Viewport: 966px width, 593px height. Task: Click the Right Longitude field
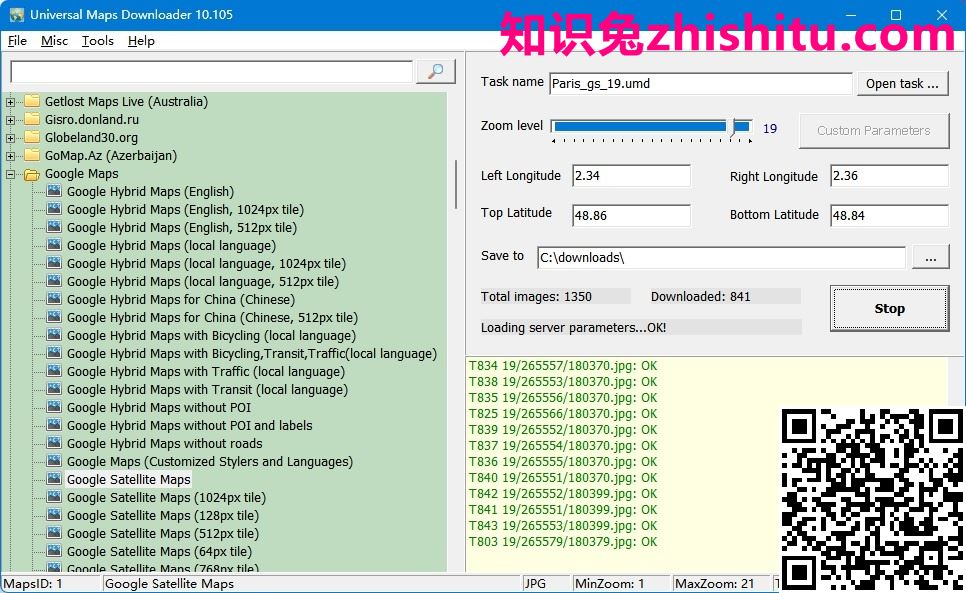click(889, 176)
